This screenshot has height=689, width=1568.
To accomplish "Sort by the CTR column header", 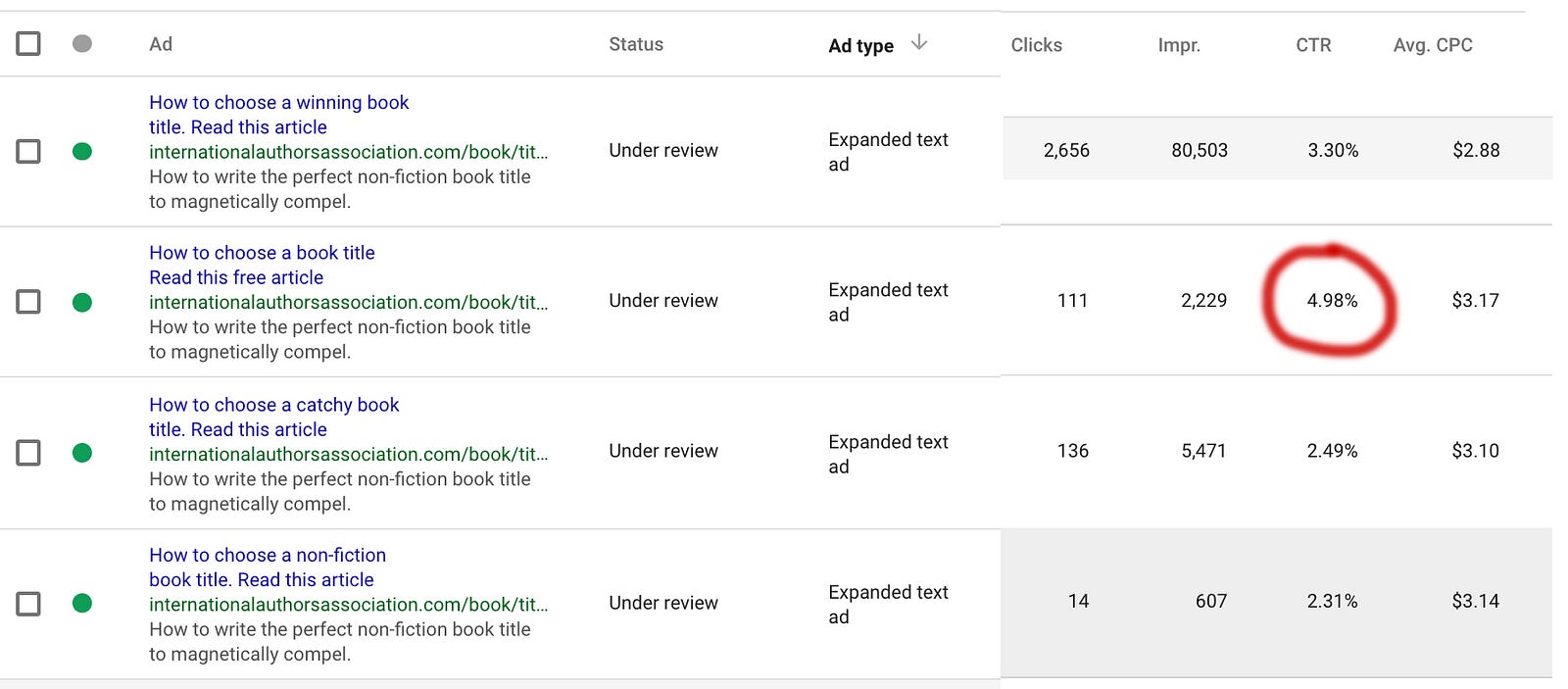I will pos(1313,45).
